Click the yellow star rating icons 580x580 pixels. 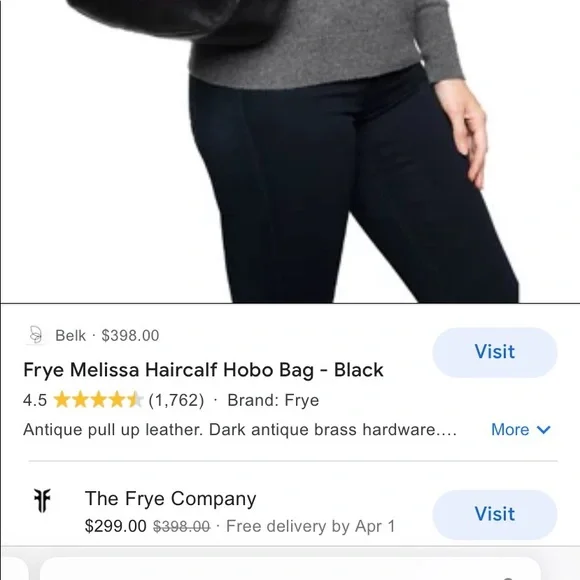(98, 400)
